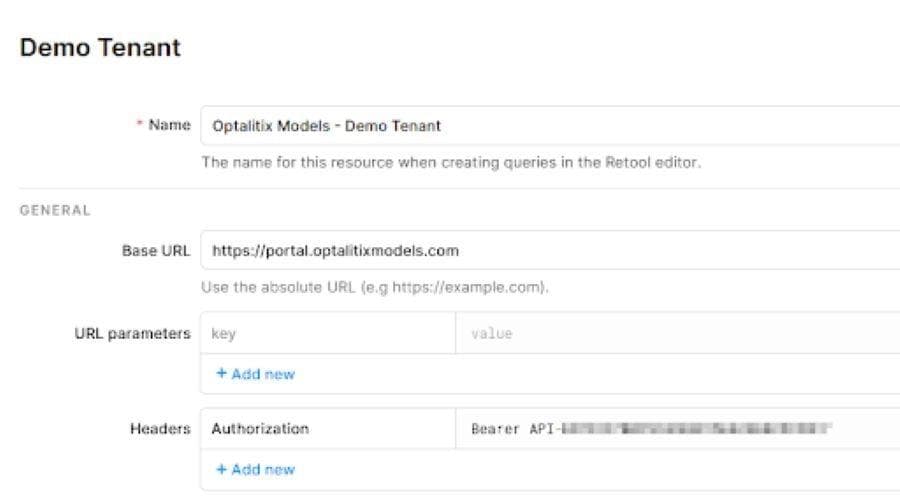Click the Name field label
Image resolution: width=900 pixels, height=499 pixels.
pyautogui.click(x=169, y=125)
